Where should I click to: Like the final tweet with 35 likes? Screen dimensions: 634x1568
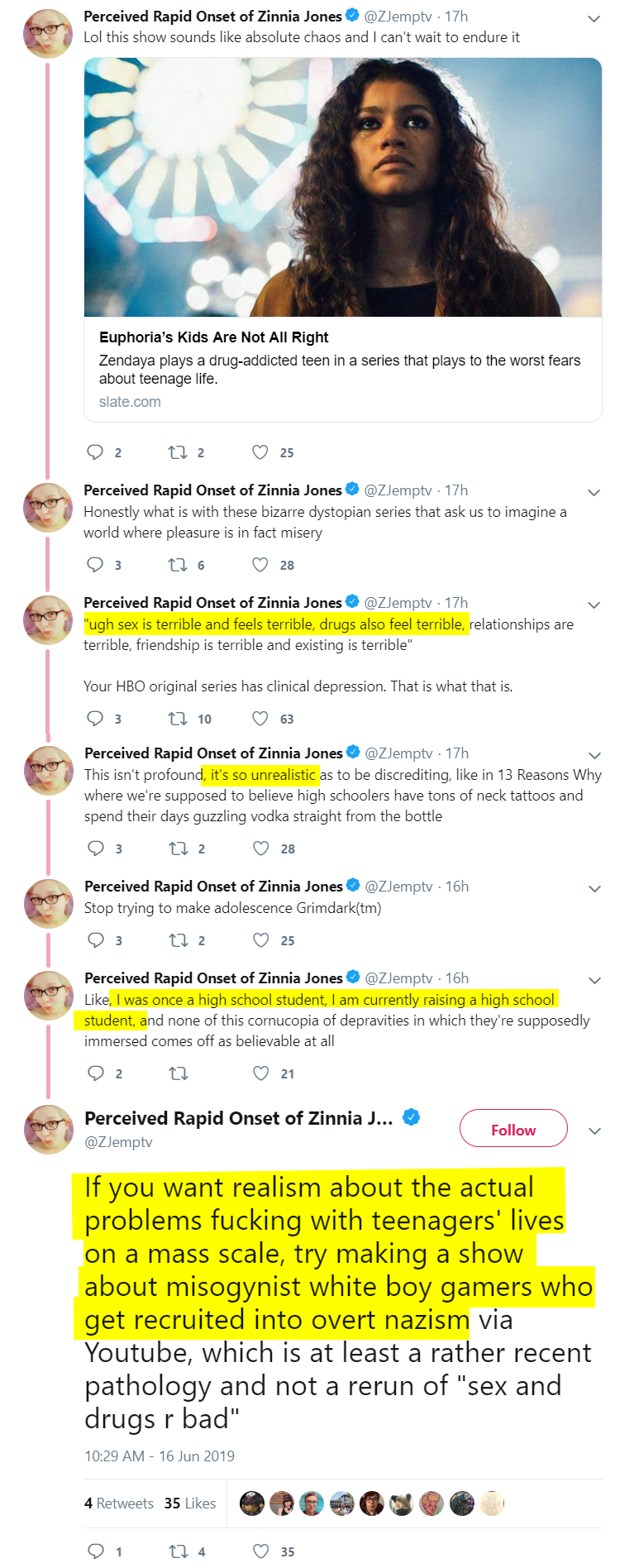[260, 1551]
